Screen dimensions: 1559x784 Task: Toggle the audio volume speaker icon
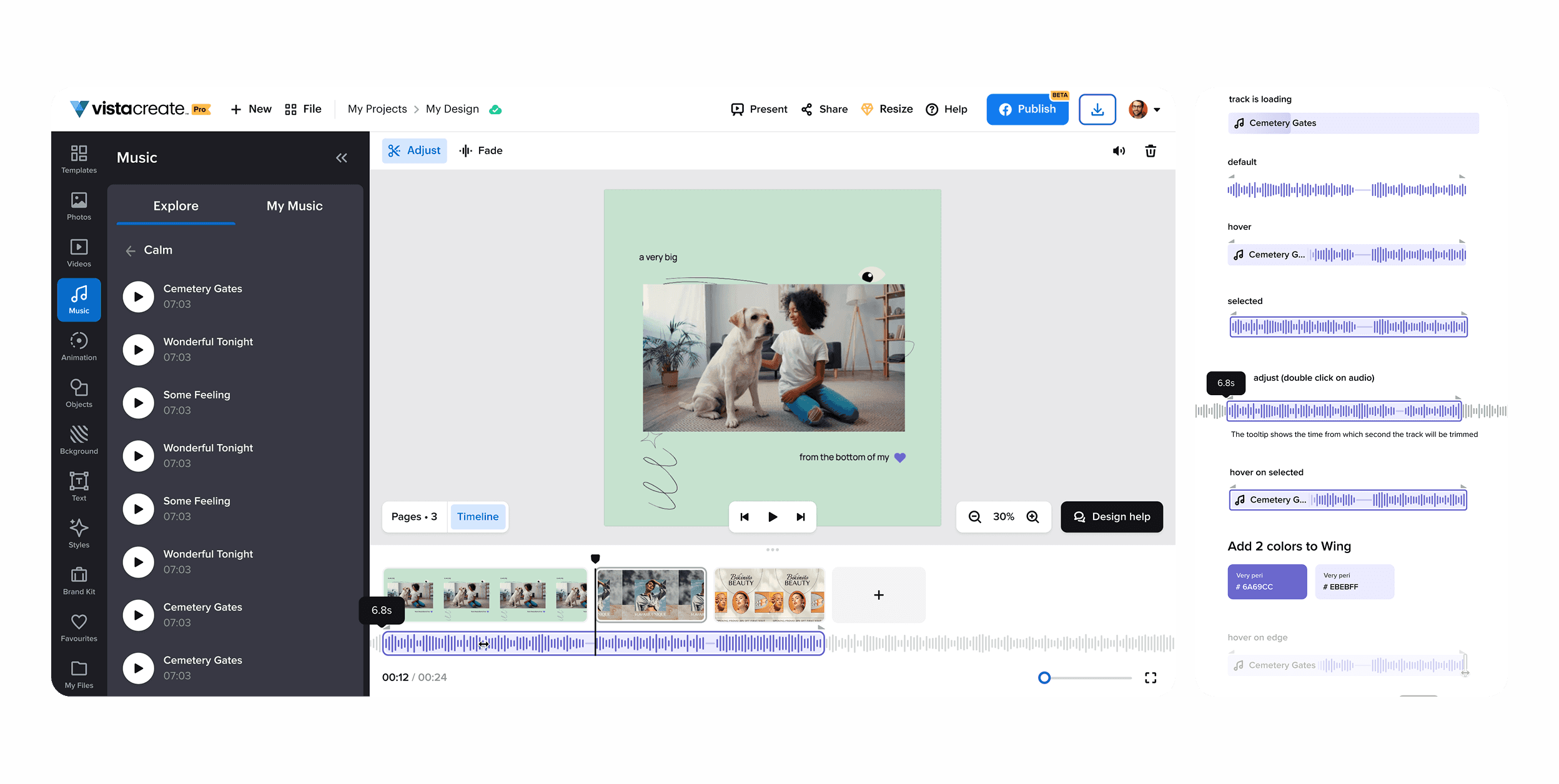tap(1119, 150)
